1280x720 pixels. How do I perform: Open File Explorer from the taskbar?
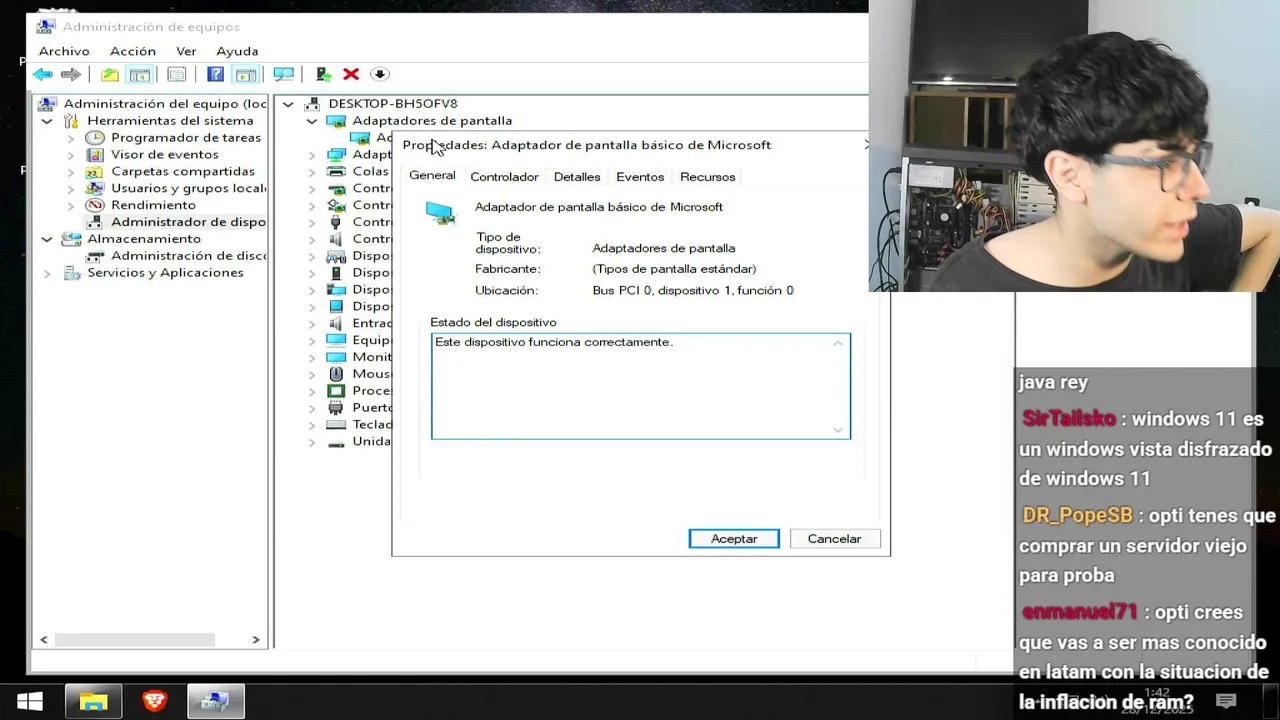coord(94,701)
